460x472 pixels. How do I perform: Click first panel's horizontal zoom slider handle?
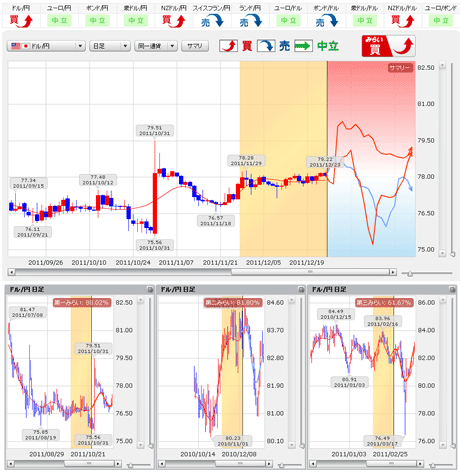130,465
